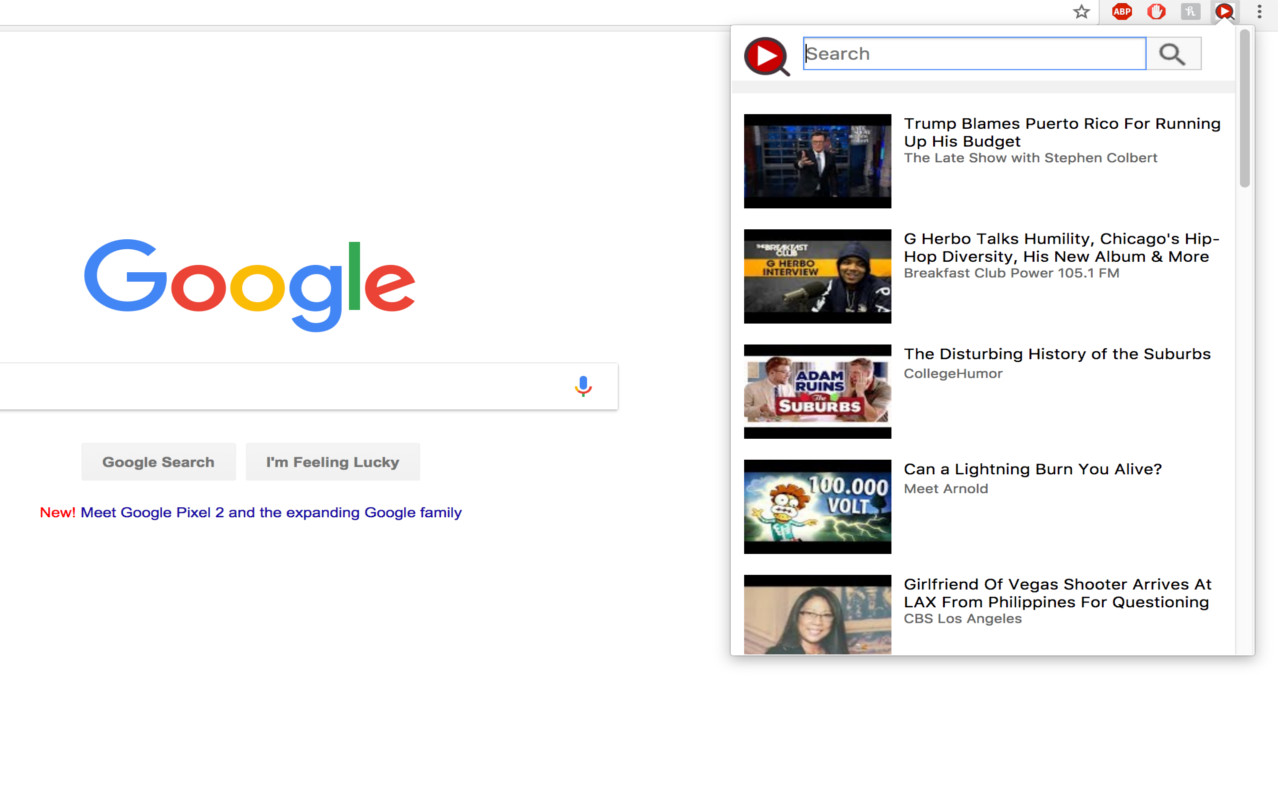The image size is (1280, 800).
Task: Open the Adblock Plus extension icon
Action: point(1122,12)
